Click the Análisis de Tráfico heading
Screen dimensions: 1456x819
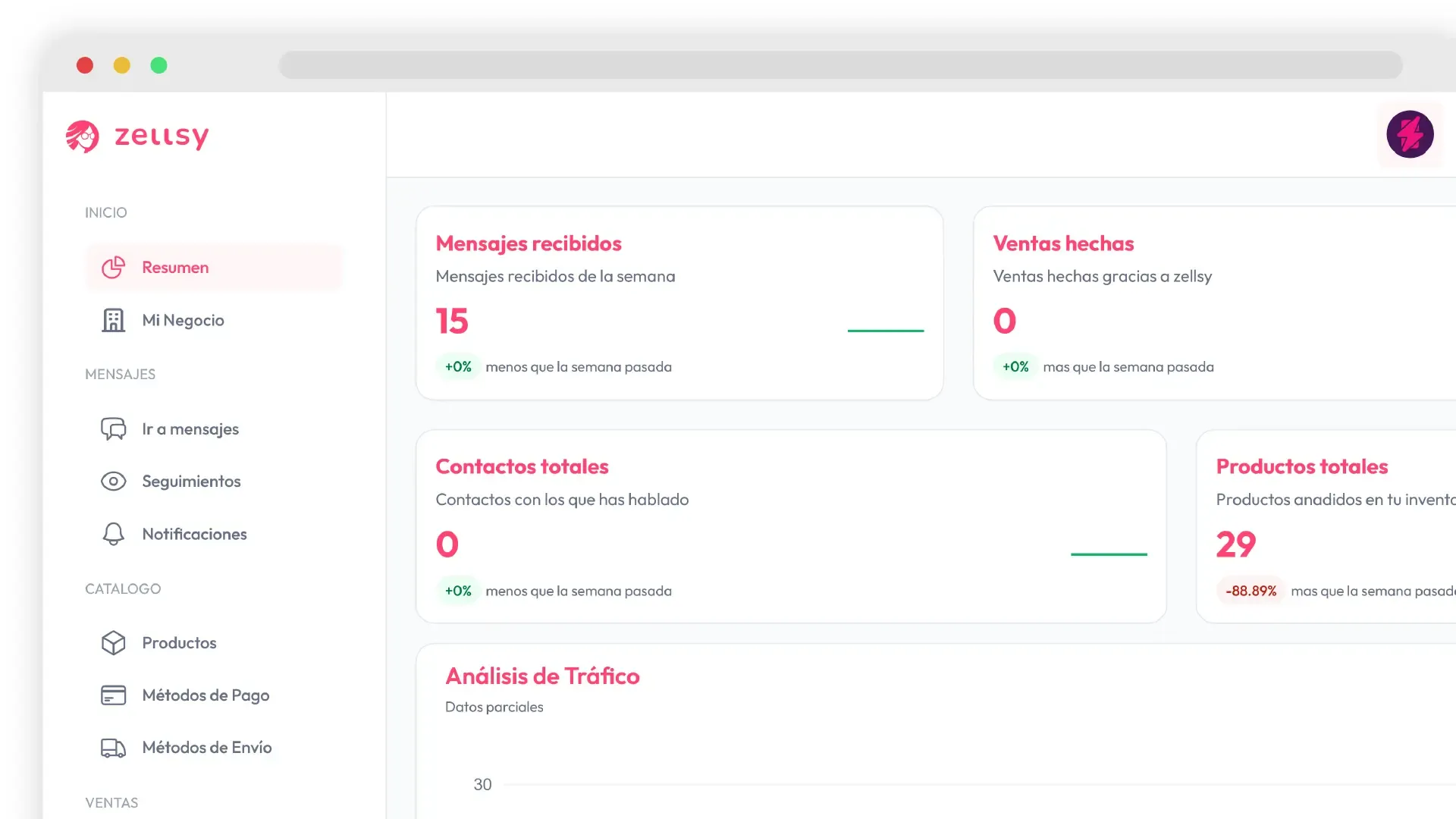point(543,676)
